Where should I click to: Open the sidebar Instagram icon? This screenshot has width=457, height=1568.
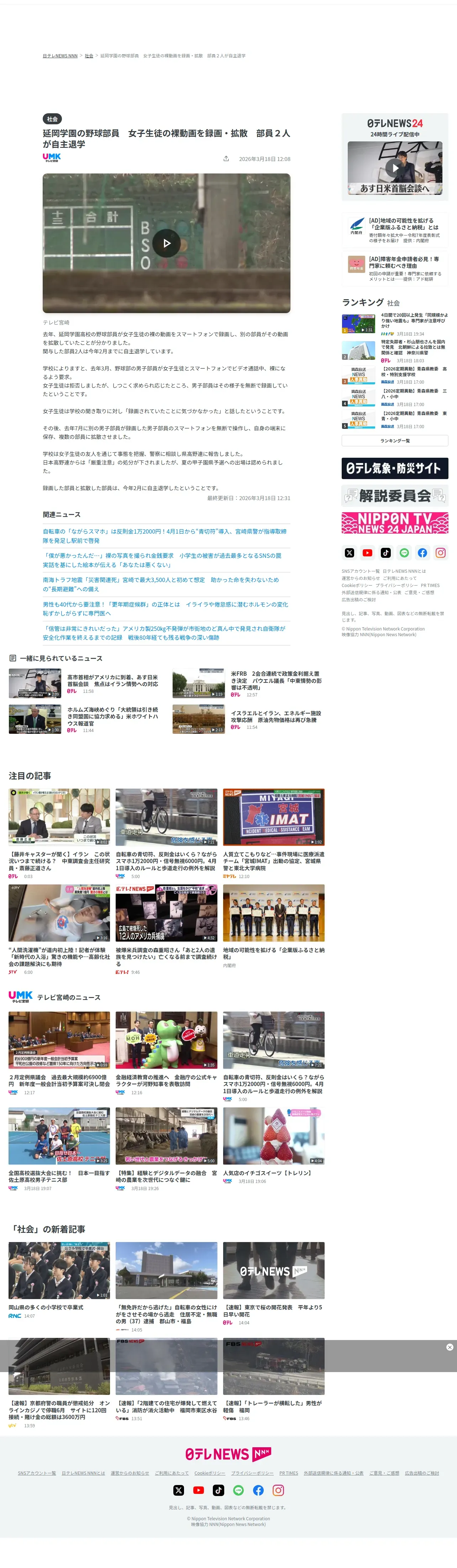tap(441, 553)
